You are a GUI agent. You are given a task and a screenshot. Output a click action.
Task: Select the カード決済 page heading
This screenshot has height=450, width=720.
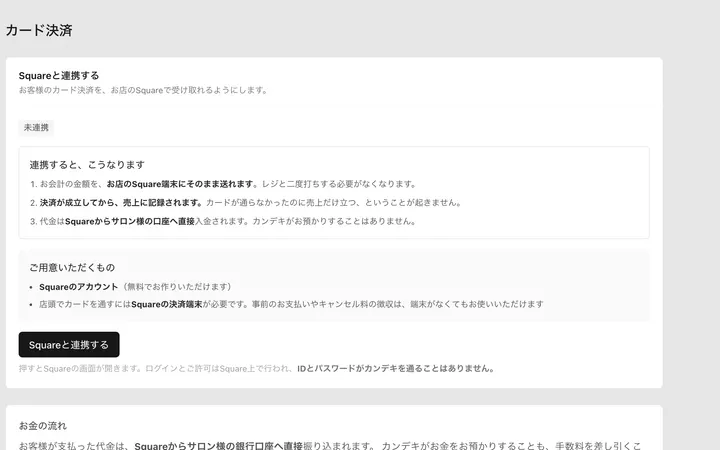(39, 30)
